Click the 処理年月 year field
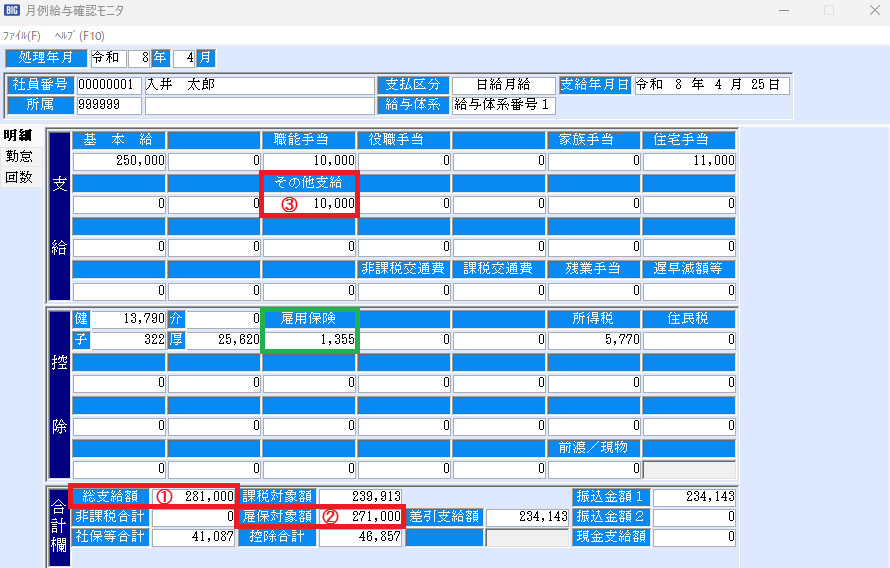 (139, 58)
